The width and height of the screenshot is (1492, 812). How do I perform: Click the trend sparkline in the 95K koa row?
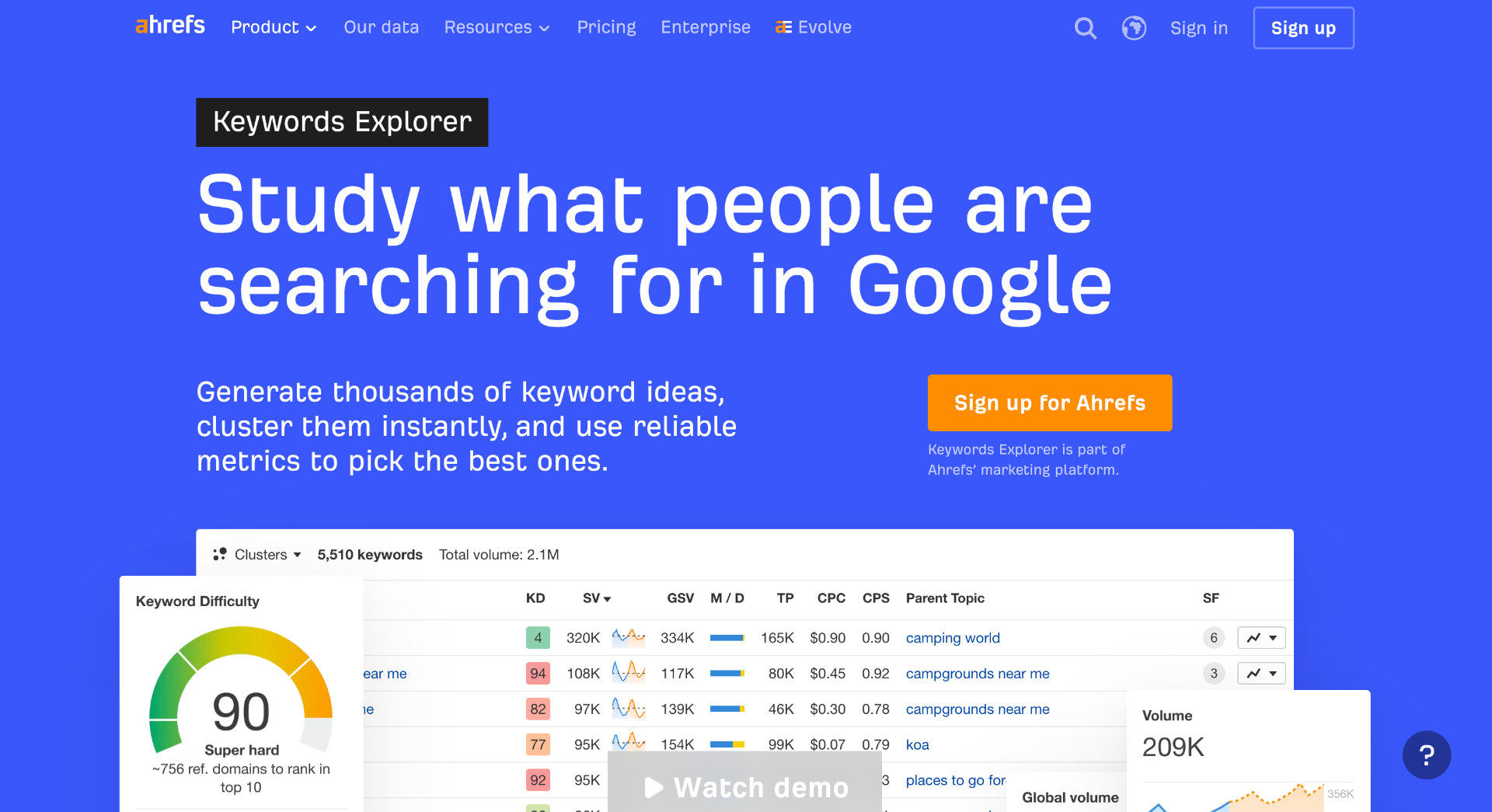click(x=629, y=743)
